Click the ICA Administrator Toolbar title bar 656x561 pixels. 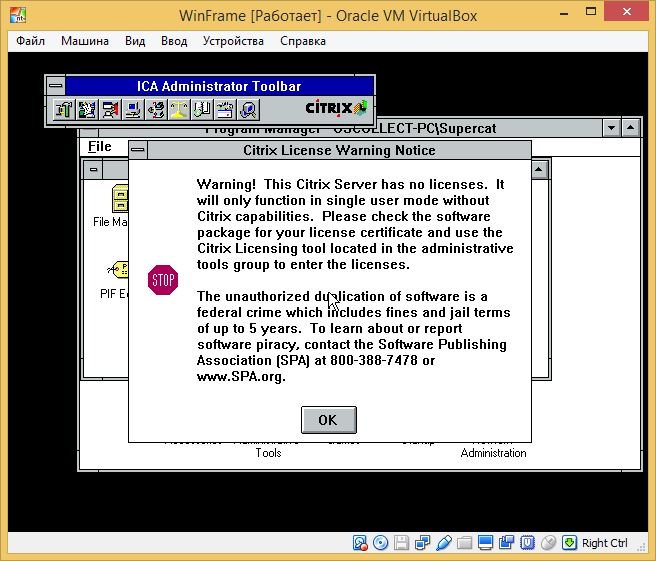point(219,86)
